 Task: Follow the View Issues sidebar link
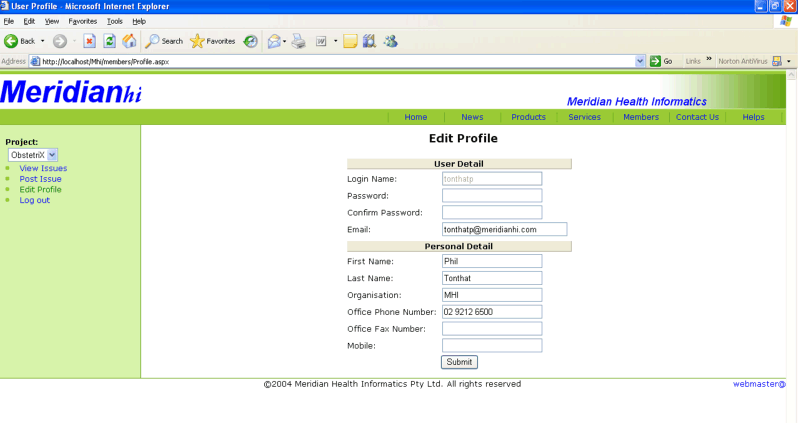click(x=43, y=168)
